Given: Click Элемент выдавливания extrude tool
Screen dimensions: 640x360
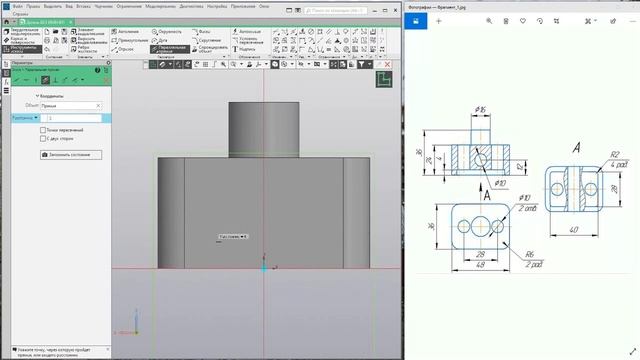Looking at the screenshot, I should point(89,32).
